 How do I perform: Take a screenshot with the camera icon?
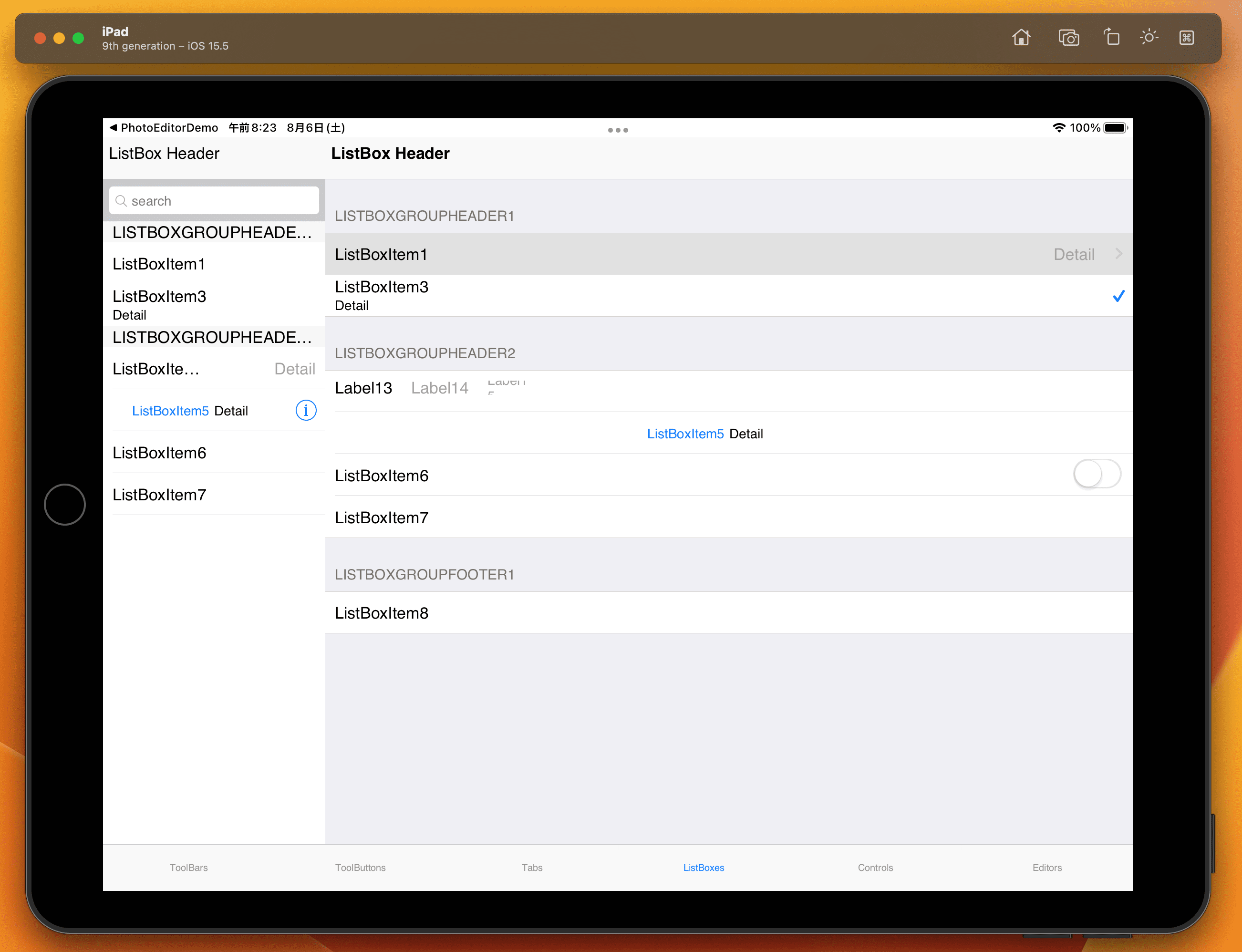(1068, 37)
